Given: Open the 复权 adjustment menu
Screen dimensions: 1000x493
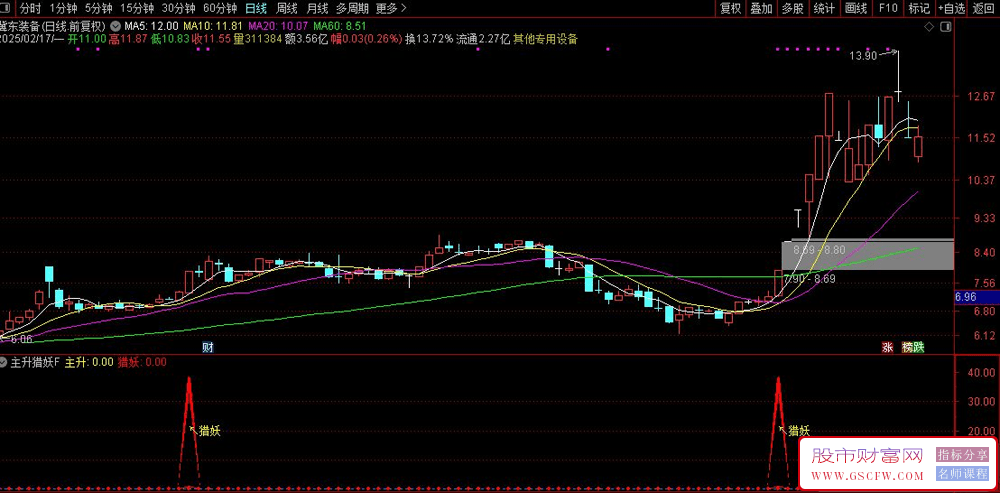Looking at the screenshot, I should click(x=730, y=8).
